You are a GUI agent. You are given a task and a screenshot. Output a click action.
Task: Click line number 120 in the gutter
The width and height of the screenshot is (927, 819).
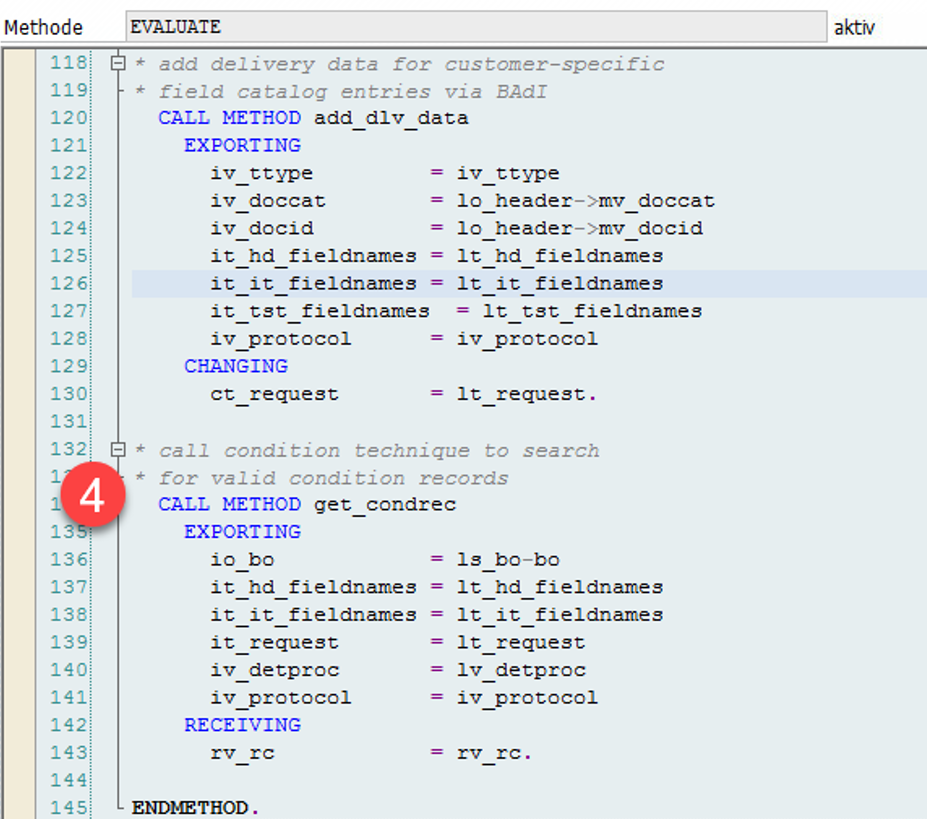click(69, 118)
